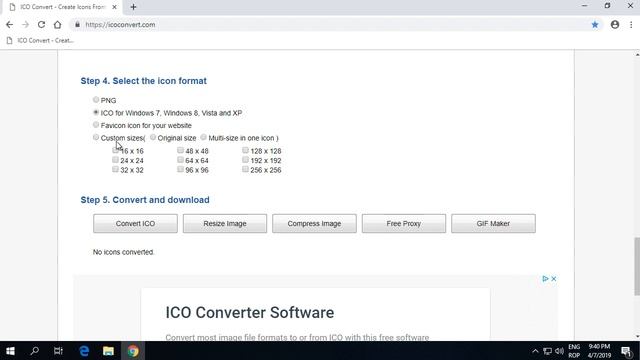
Task: Open taskbar search magnifier
Action: tap(35, 351)
